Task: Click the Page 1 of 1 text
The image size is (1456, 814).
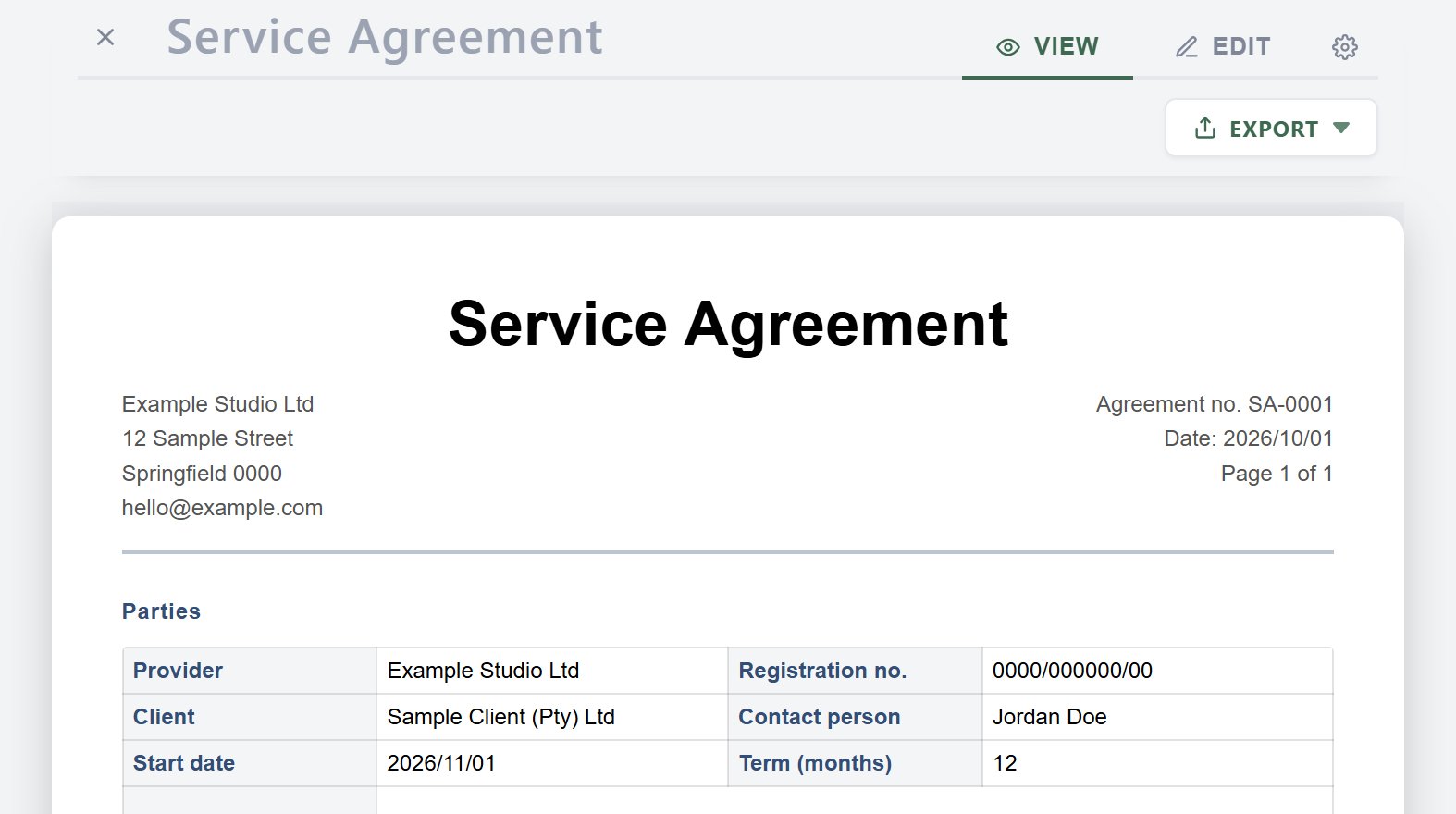Action: pyautogui.click(x=1277, y=474)
